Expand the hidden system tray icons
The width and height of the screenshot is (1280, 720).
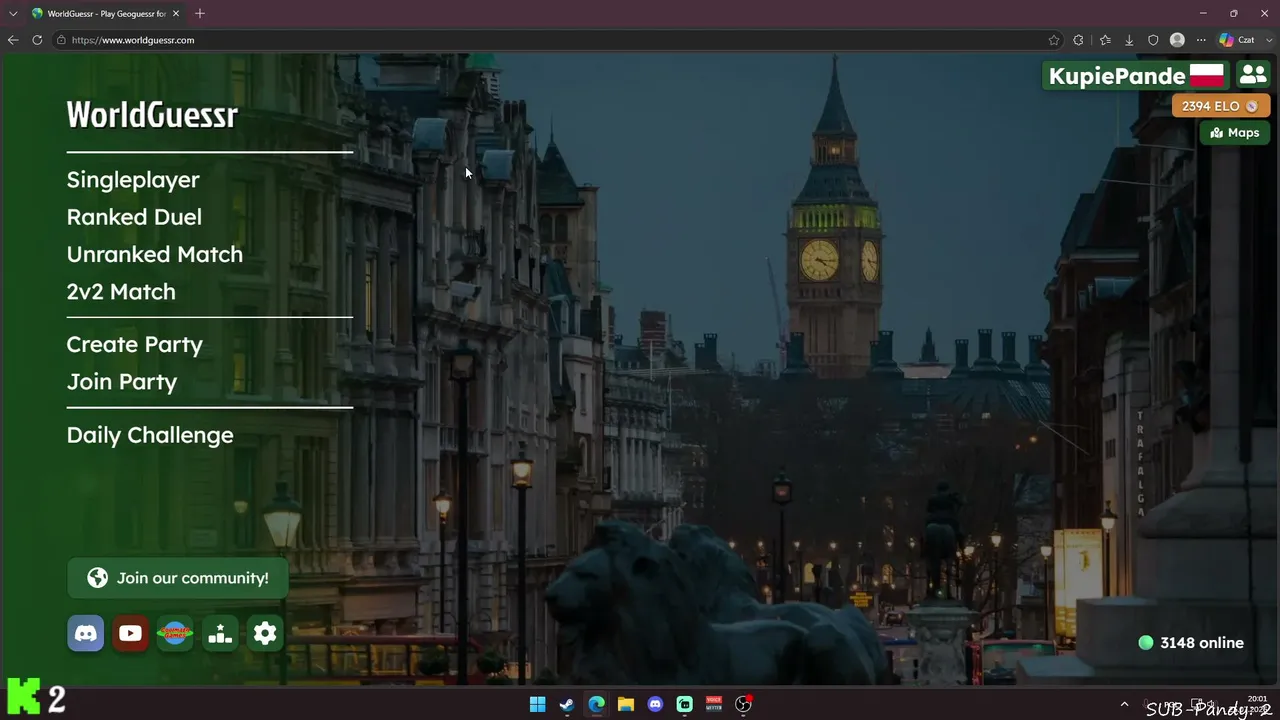pyautogui.click(x=1124, y=704)
